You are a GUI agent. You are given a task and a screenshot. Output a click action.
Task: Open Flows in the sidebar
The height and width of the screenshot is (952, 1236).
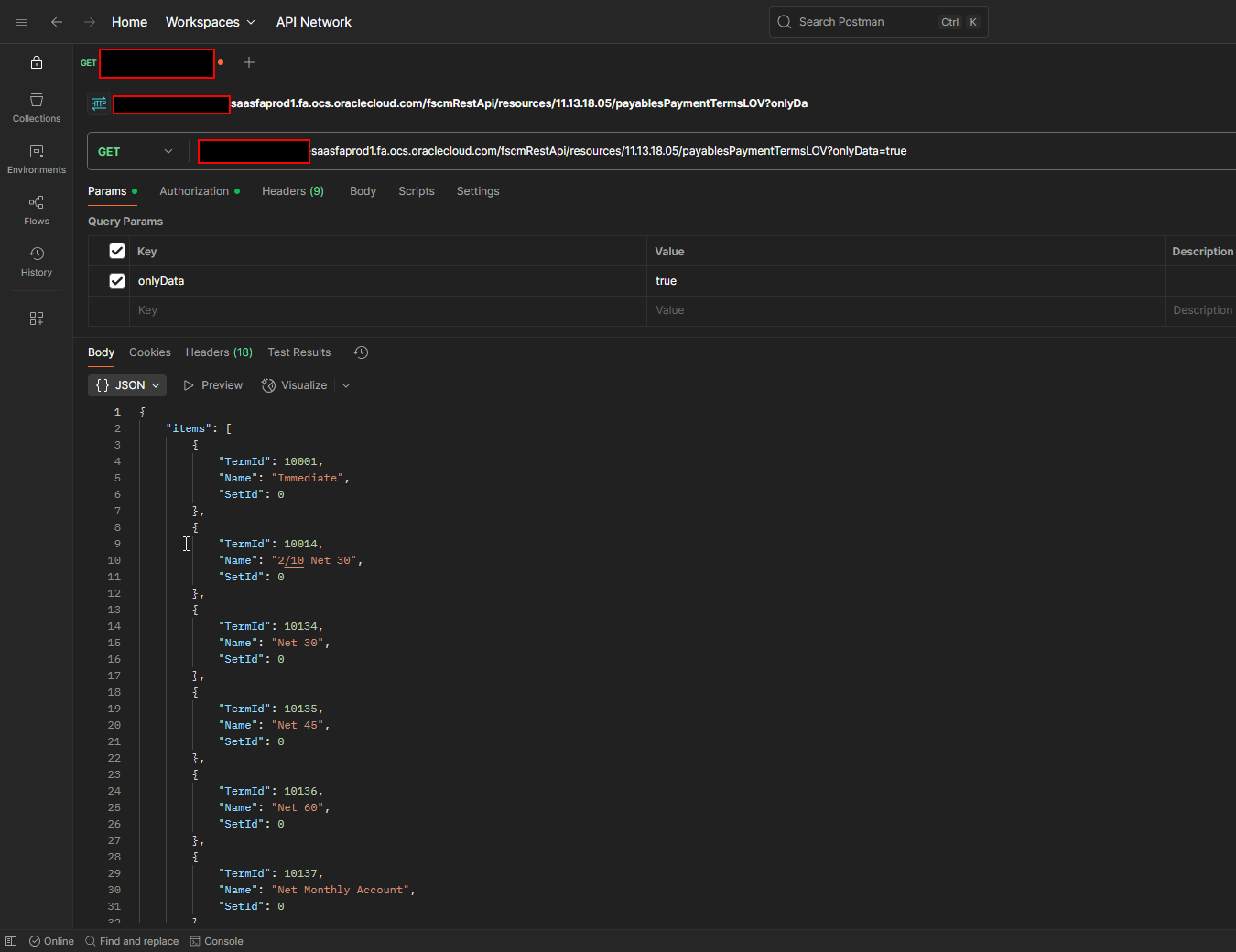(x=37, y=211)
